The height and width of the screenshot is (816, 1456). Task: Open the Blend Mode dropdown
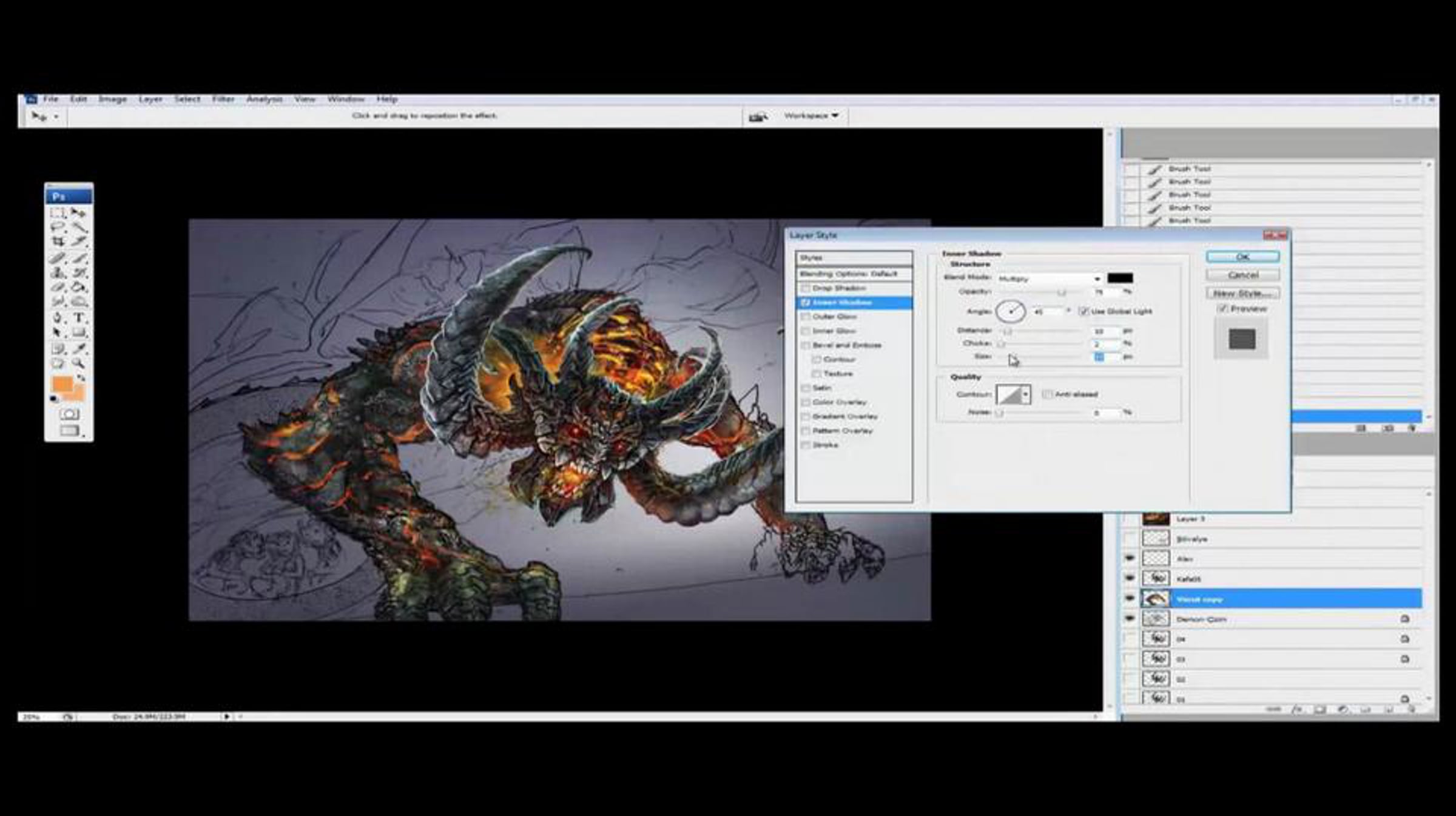tap(1050, 278)
